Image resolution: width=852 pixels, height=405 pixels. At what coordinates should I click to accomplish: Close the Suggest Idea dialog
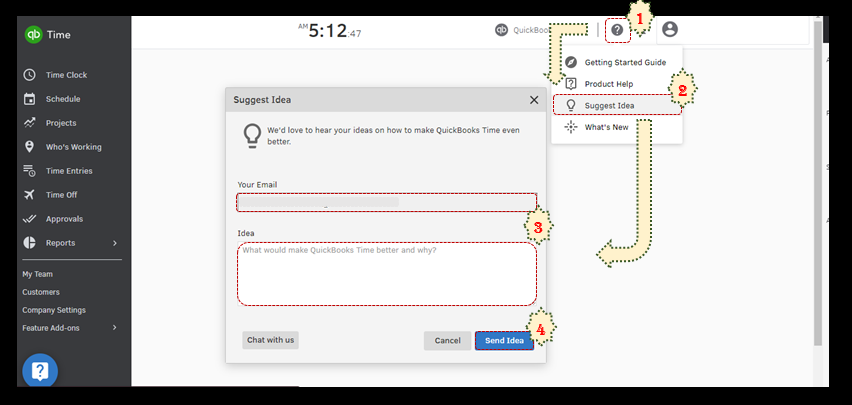point(534,100)
